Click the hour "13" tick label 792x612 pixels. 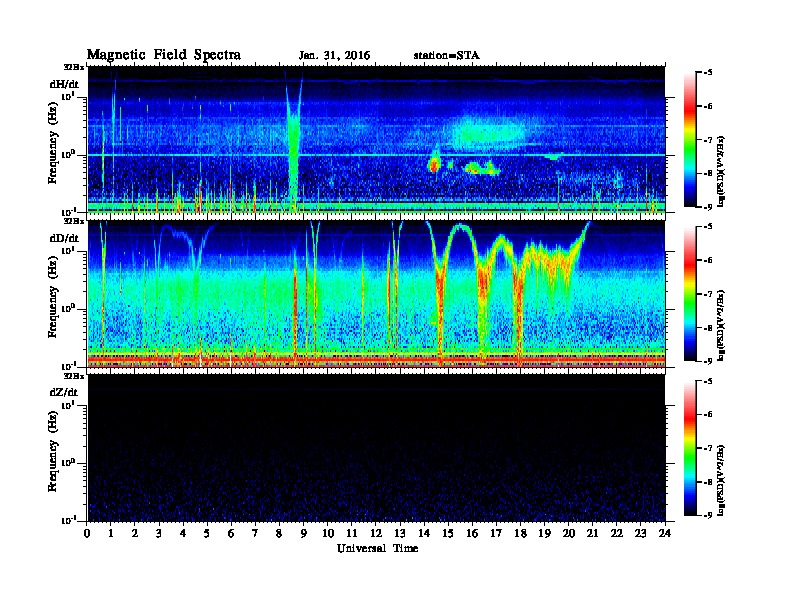coord(400,534)
